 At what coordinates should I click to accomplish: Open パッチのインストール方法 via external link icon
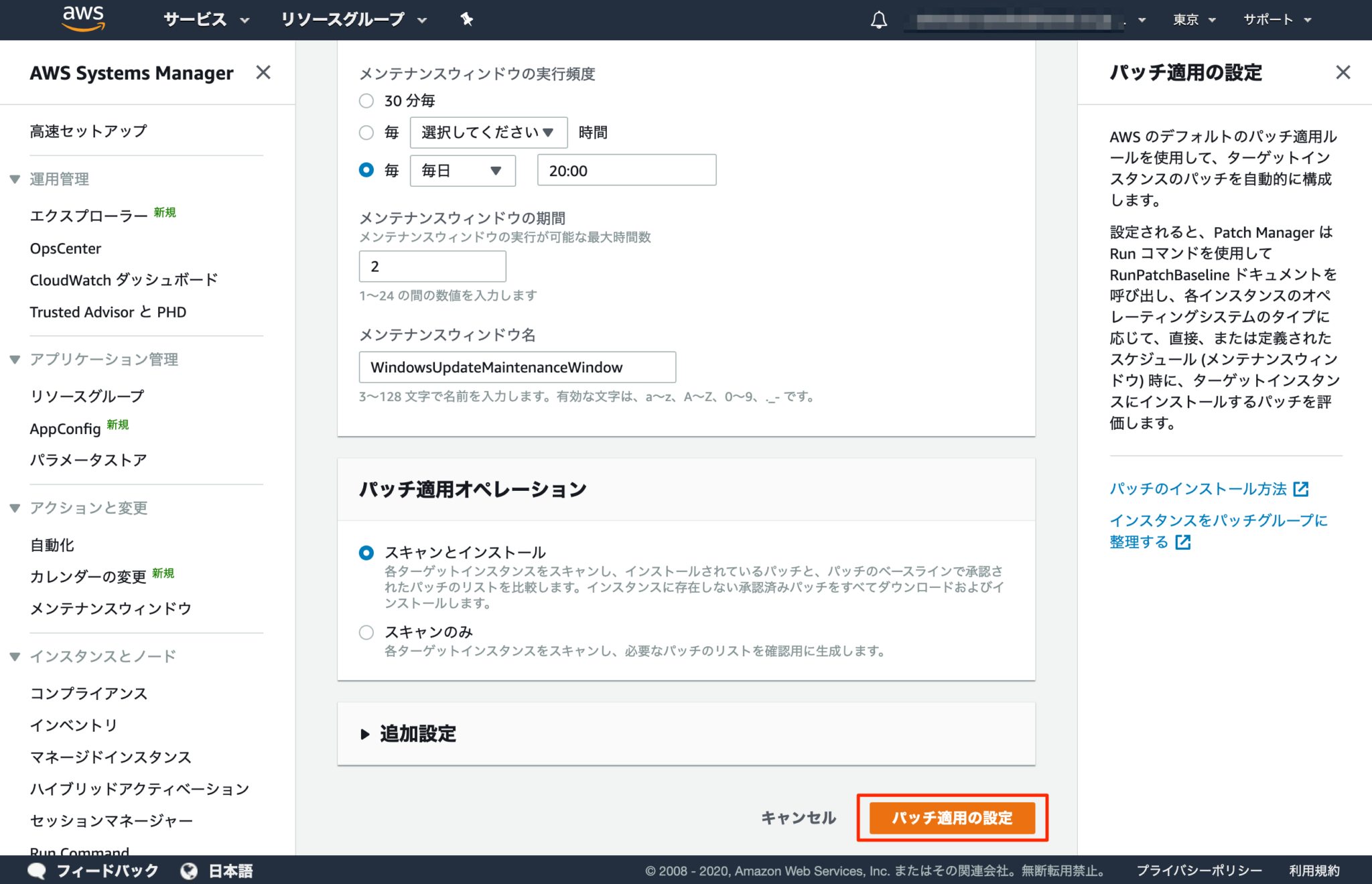pos(1300,488)
